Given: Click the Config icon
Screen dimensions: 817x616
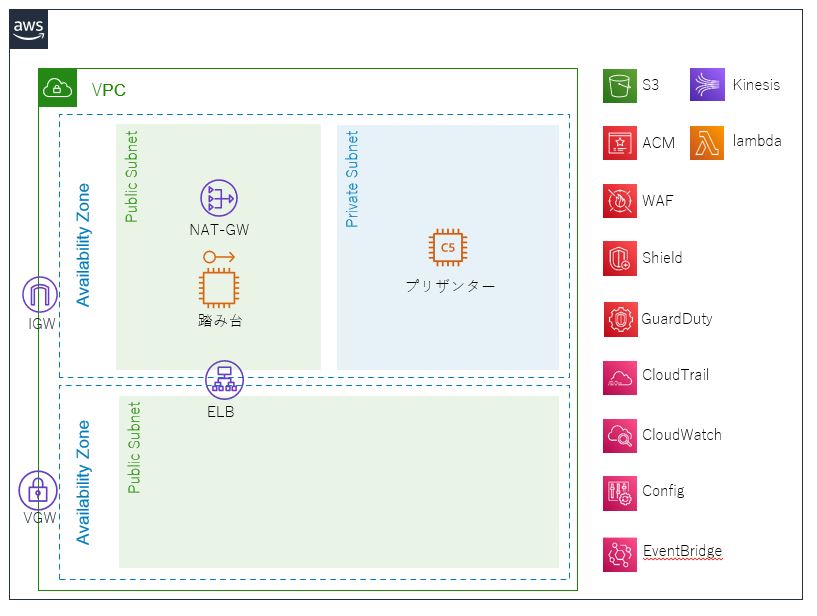Looking at the screenshot, I should [x=620, y=493].
